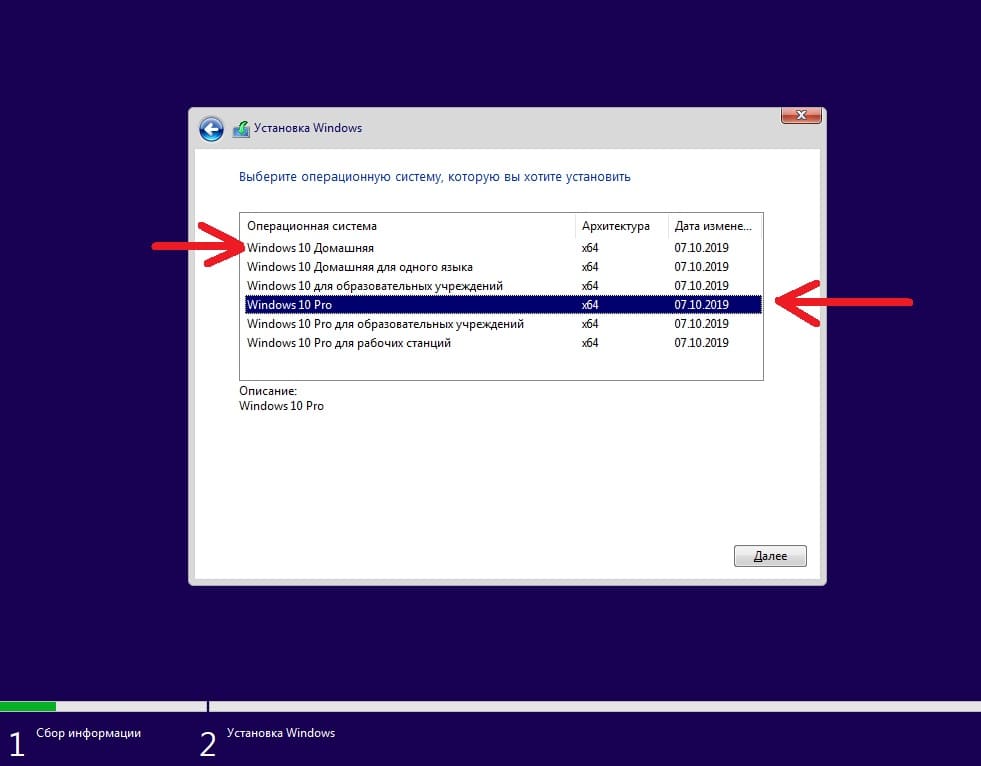Screen dimensions: 981x766
Task: Click the Далее button
Action: 770,556
